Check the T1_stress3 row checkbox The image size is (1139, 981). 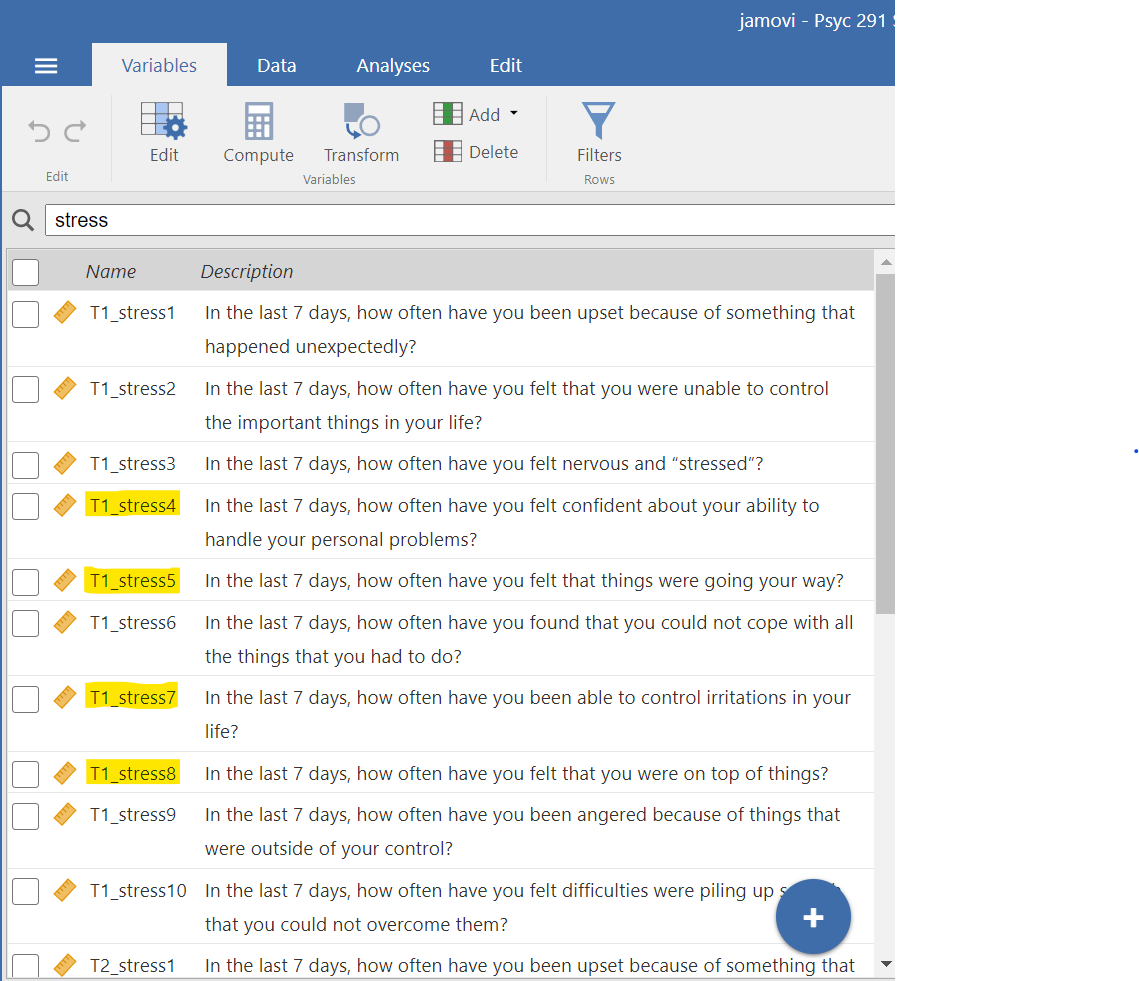click(25, 465)
